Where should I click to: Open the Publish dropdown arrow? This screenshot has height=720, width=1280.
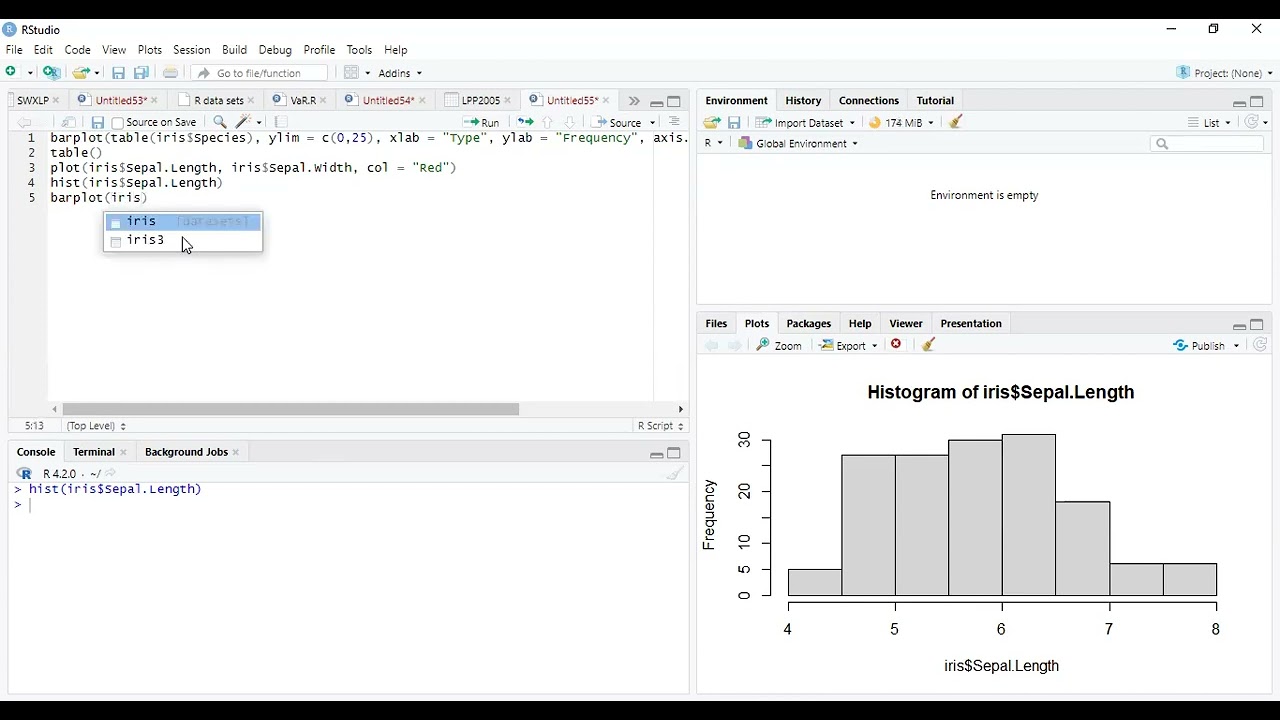coord(1237,346)
